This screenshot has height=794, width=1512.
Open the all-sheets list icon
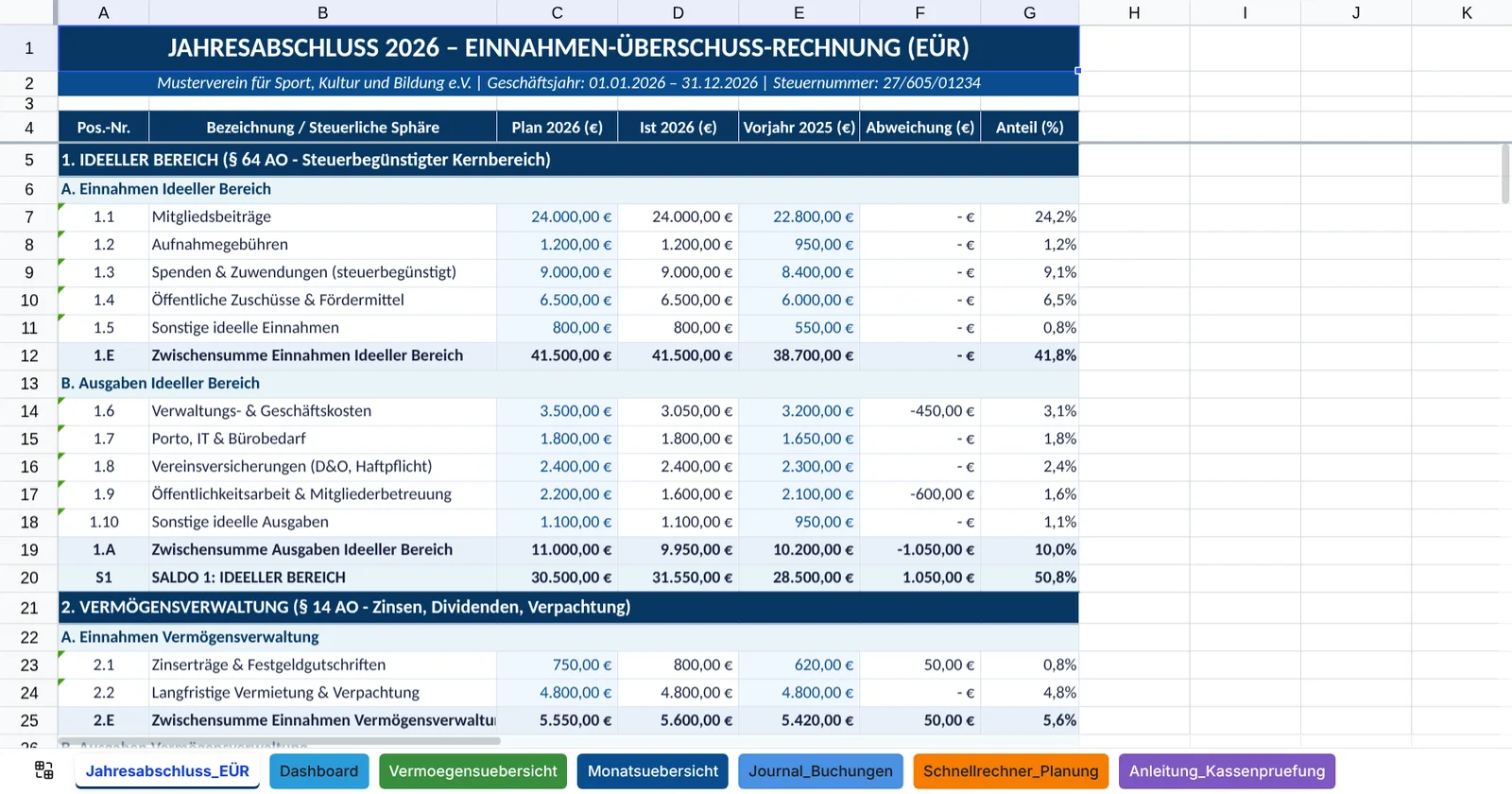[44, 770]
